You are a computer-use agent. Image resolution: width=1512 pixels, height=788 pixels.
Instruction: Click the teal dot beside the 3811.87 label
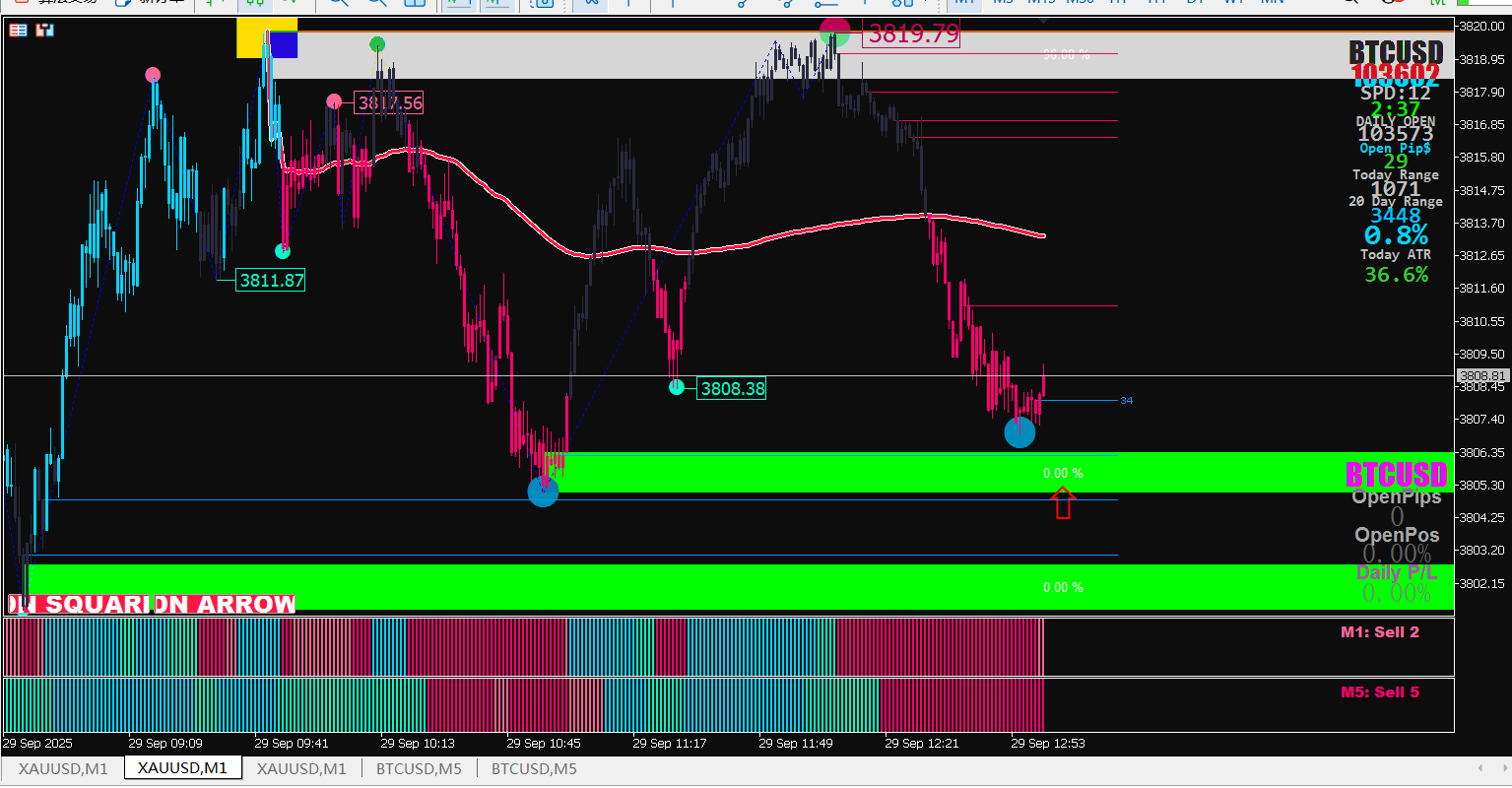[x=283, y=251]
